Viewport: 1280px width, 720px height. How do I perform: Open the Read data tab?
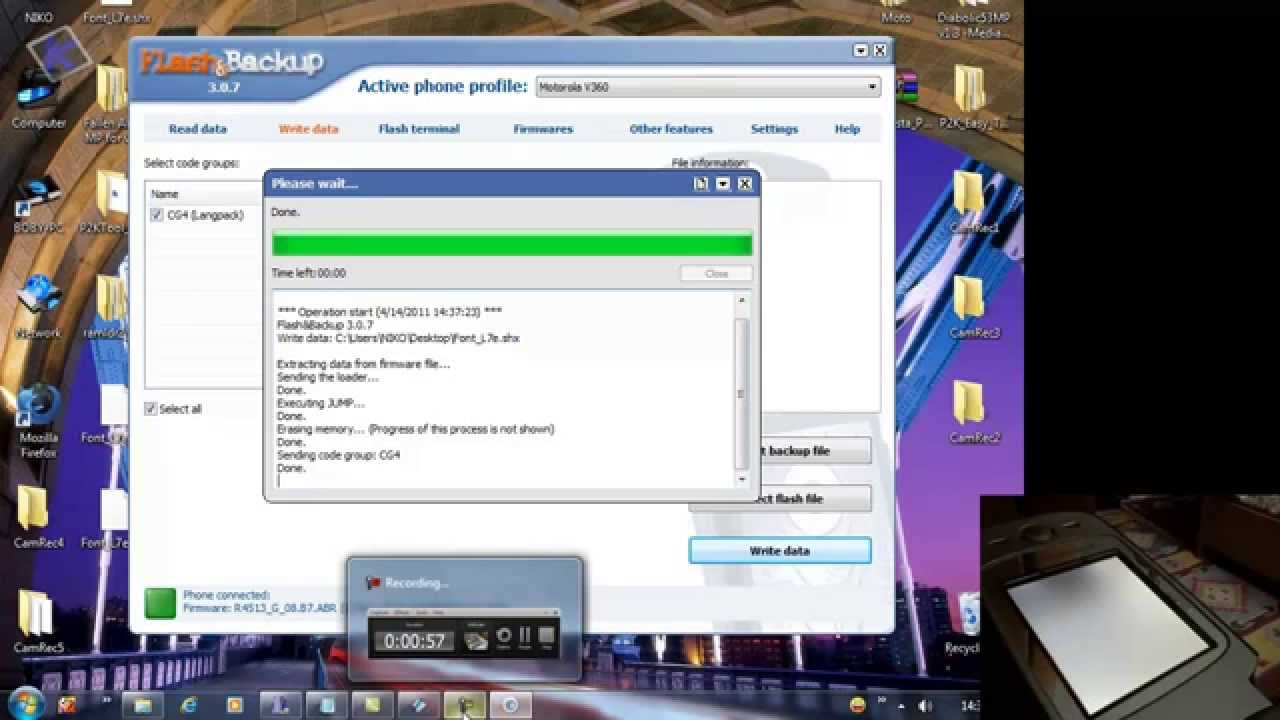198,129
